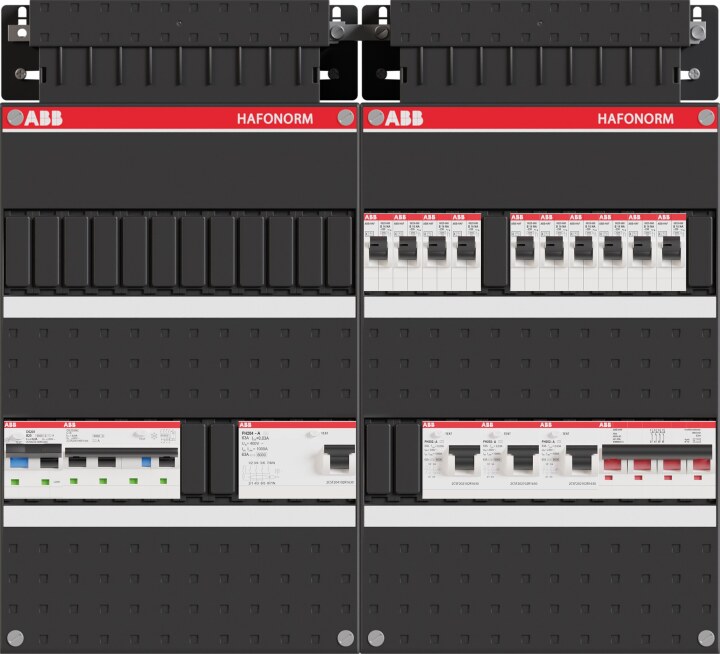Image resolution: width=720 pixels, height=654 pixels.
Task: Push the test button on the first FH202 RCD
Action: 434,434
